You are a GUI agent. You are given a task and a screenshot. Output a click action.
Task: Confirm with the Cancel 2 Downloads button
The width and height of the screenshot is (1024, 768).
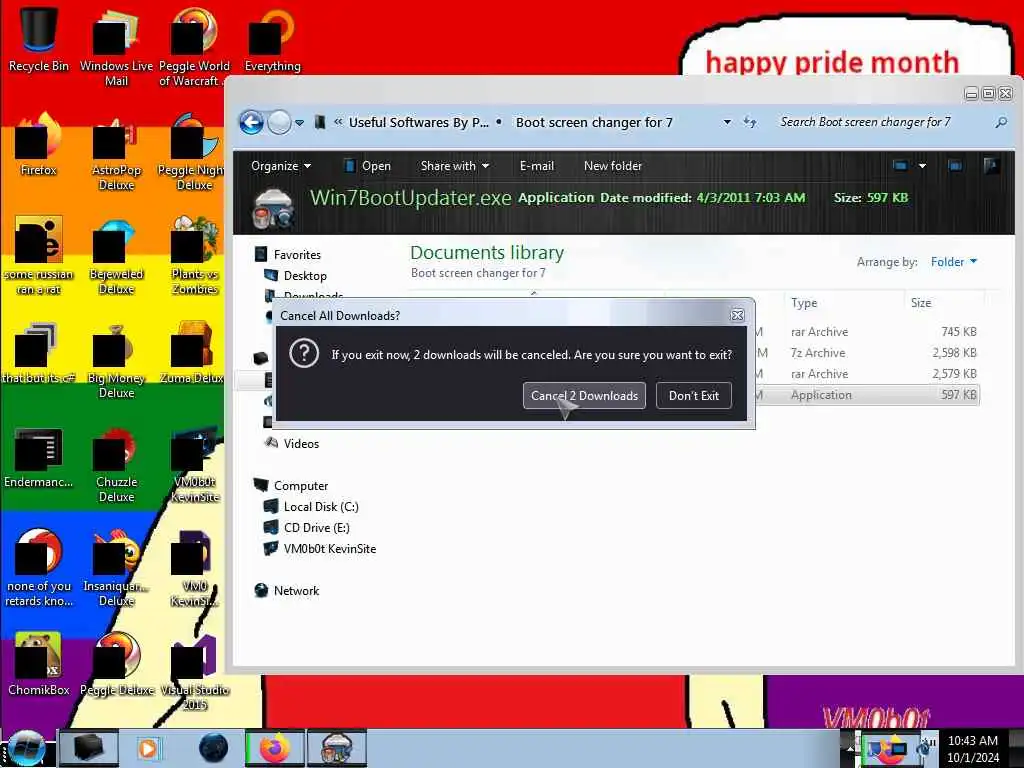tap(584, 396)
